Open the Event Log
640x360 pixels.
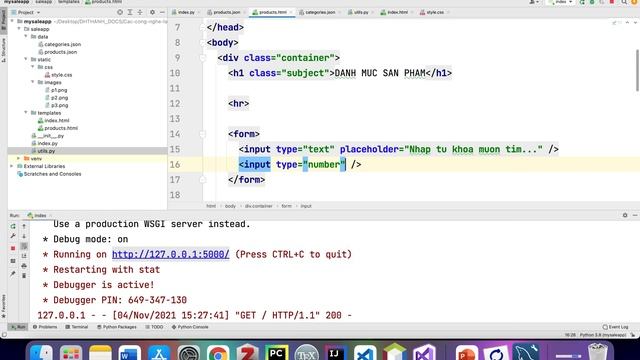tap(616, 327)
